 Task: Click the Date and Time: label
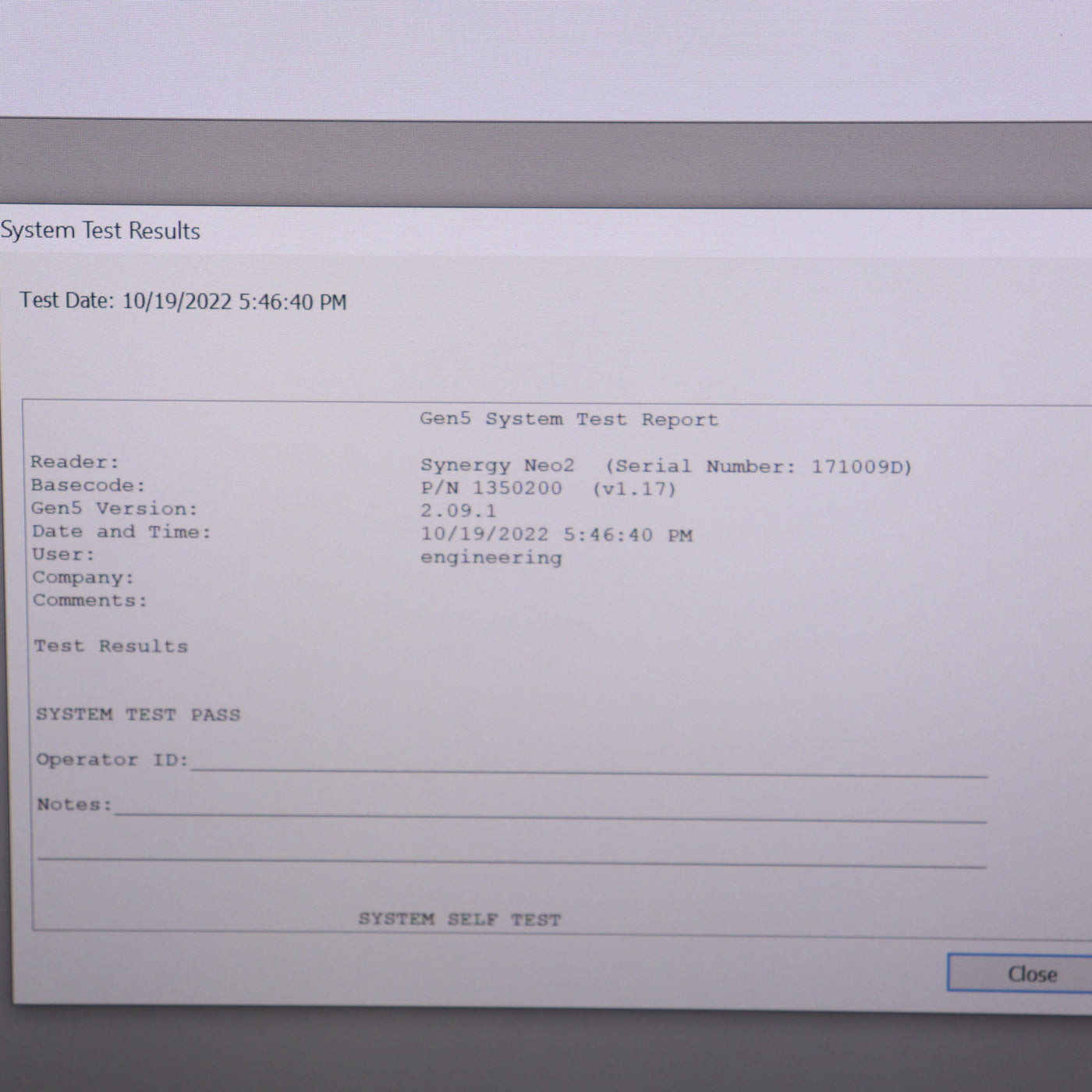(121, 532)
